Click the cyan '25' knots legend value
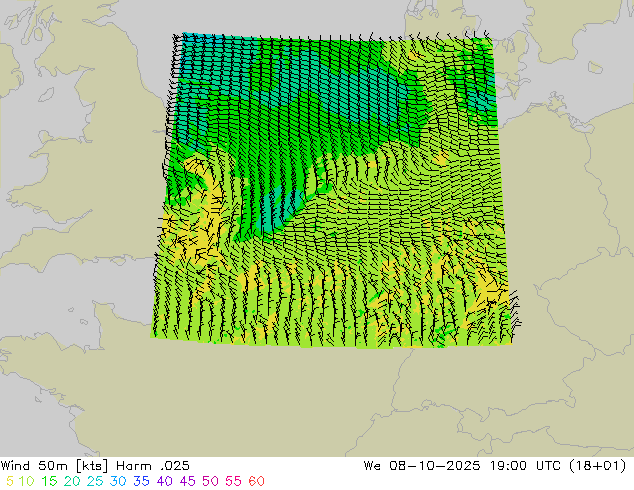The image size is (634, 490). 95,481
